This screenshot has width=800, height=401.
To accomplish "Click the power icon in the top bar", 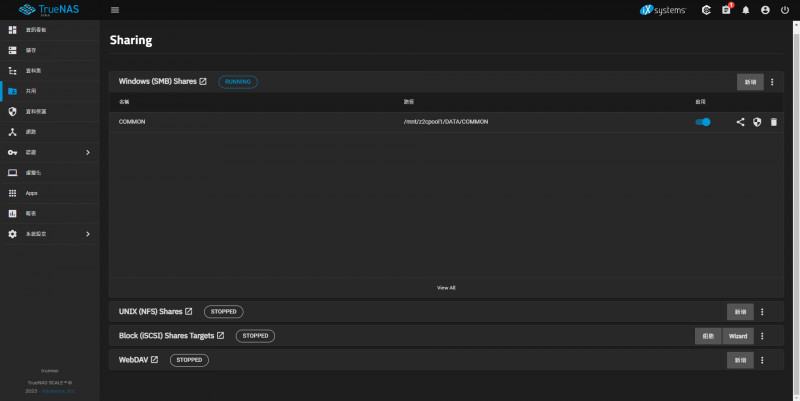I will click(x=784, y=10).
